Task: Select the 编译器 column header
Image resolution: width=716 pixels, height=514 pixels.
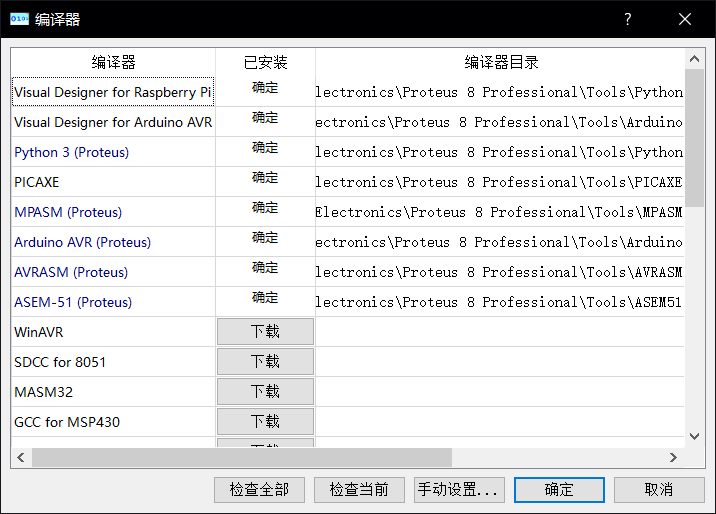Action: tap(113, 62)
